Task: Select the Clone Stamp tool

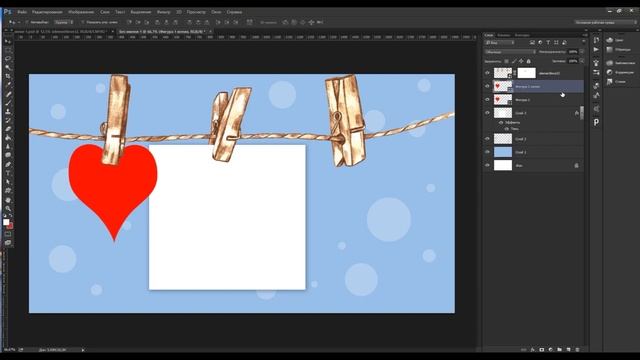Action: pyautogui.click(x=8, y=111)
